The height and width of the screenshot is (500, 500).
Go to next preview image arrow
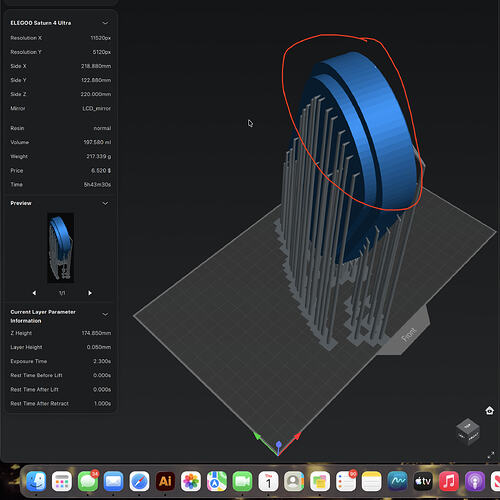coord(90,293)
